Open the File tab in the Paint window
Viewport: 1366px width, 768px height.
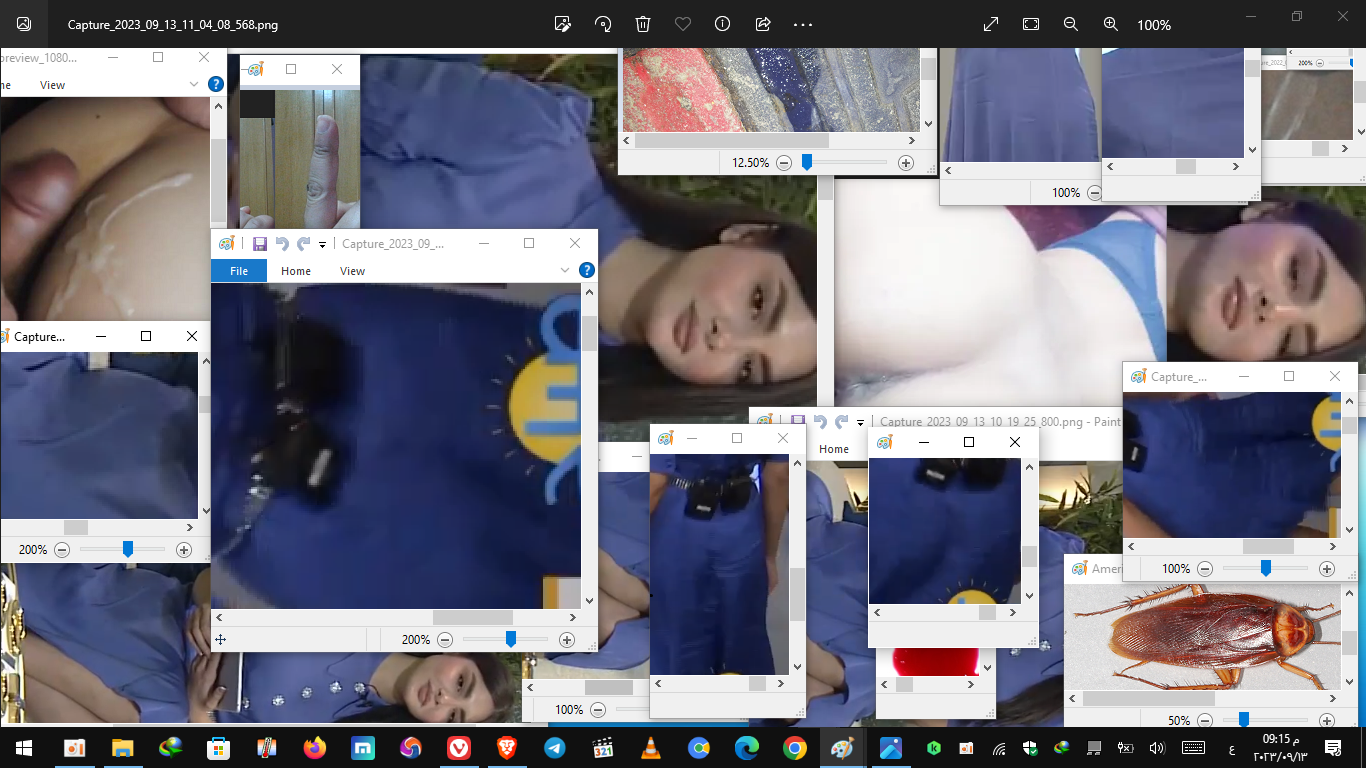(239, 271)
